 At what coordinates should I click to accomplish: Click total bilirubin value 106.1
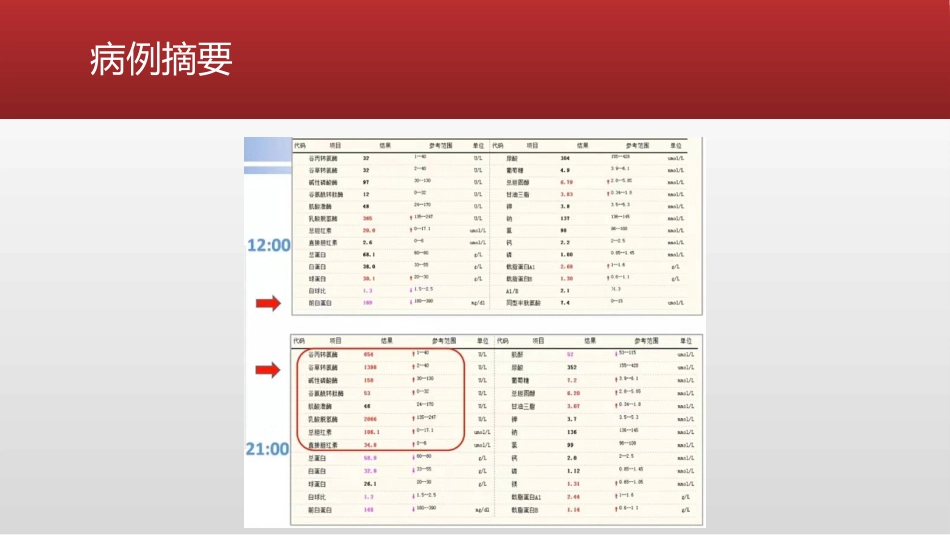coord(371,433)
